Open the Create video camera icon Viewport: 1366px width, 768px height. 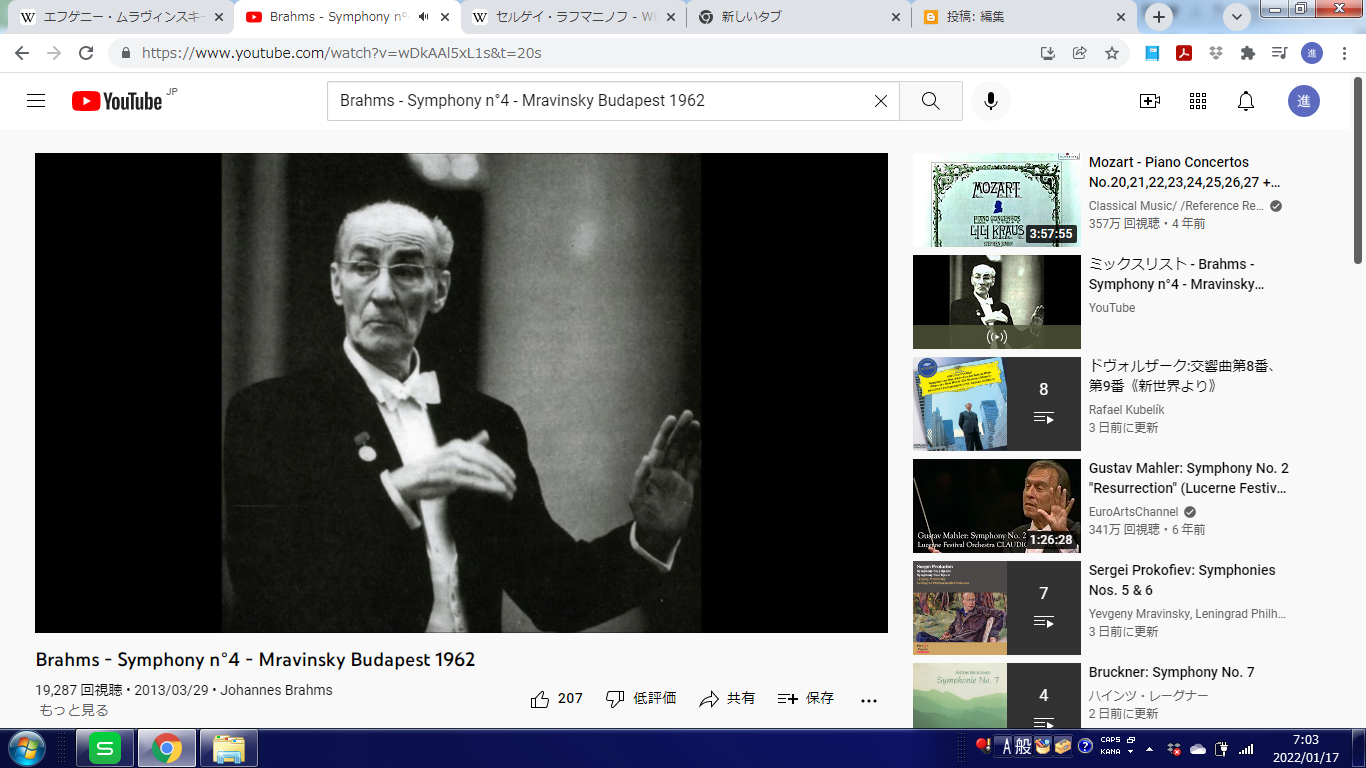(x=1150, y=101)
